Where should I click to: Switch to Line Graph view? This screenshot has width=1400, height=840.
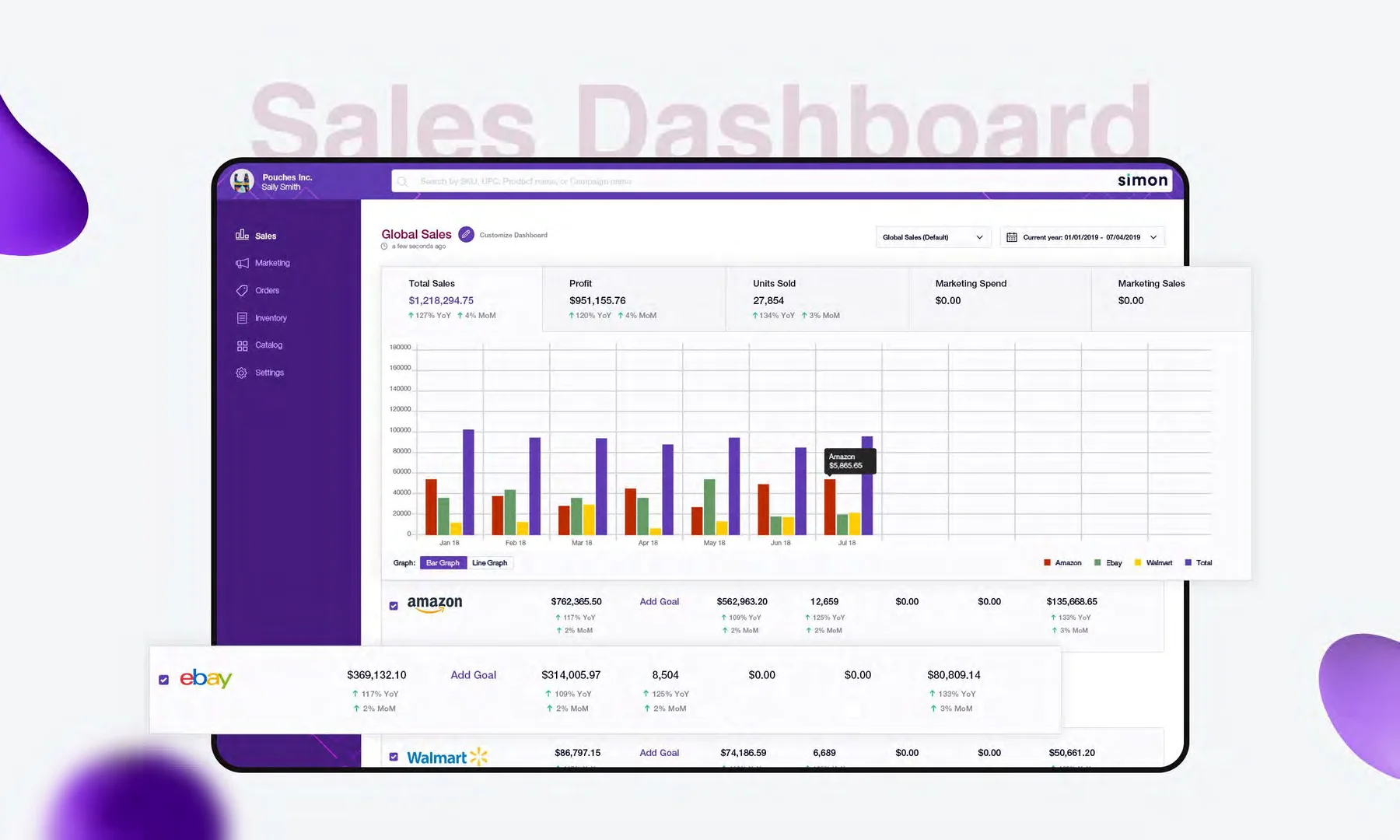pos(489,563)
